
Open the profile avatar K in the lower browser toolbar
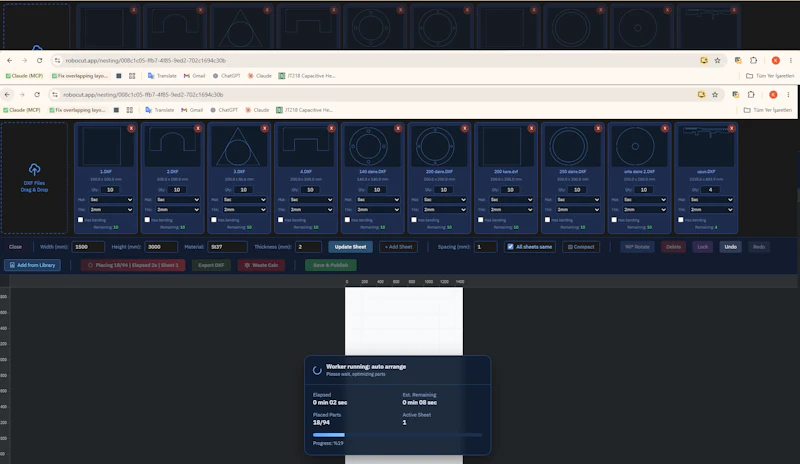pyautogui.click(x=773, y=94)
